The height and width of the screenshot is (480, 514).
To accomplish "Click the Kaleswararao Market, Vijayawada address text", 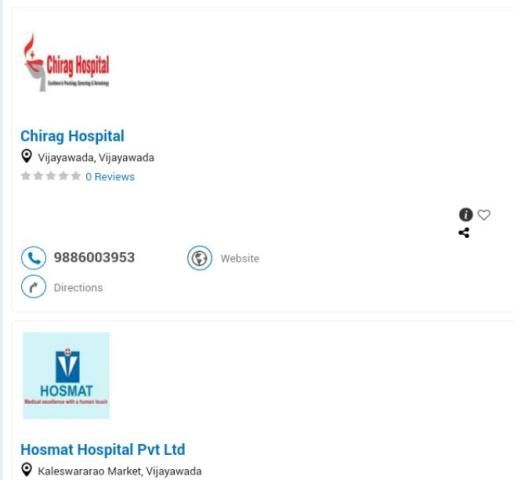I will [120, 471].
